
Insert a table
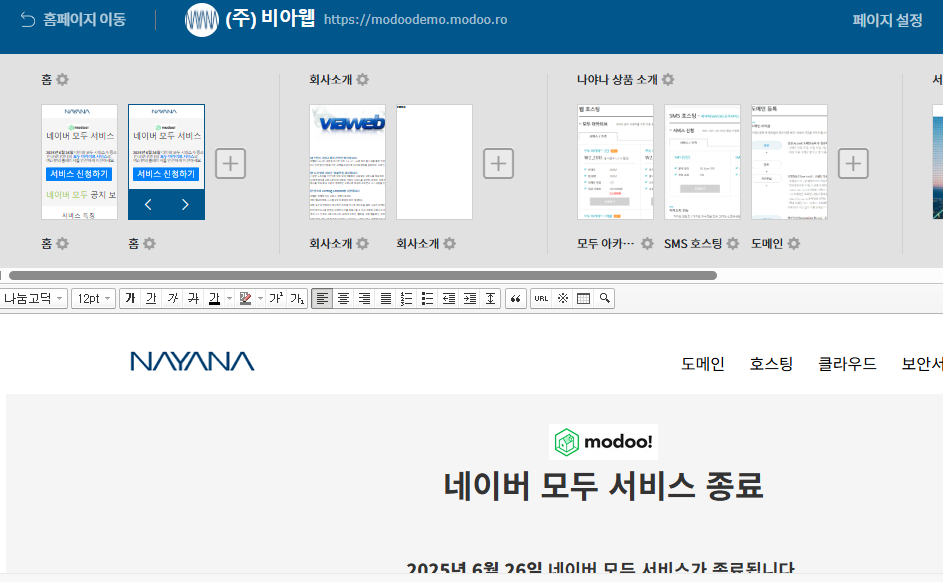(x=583, y=298)
